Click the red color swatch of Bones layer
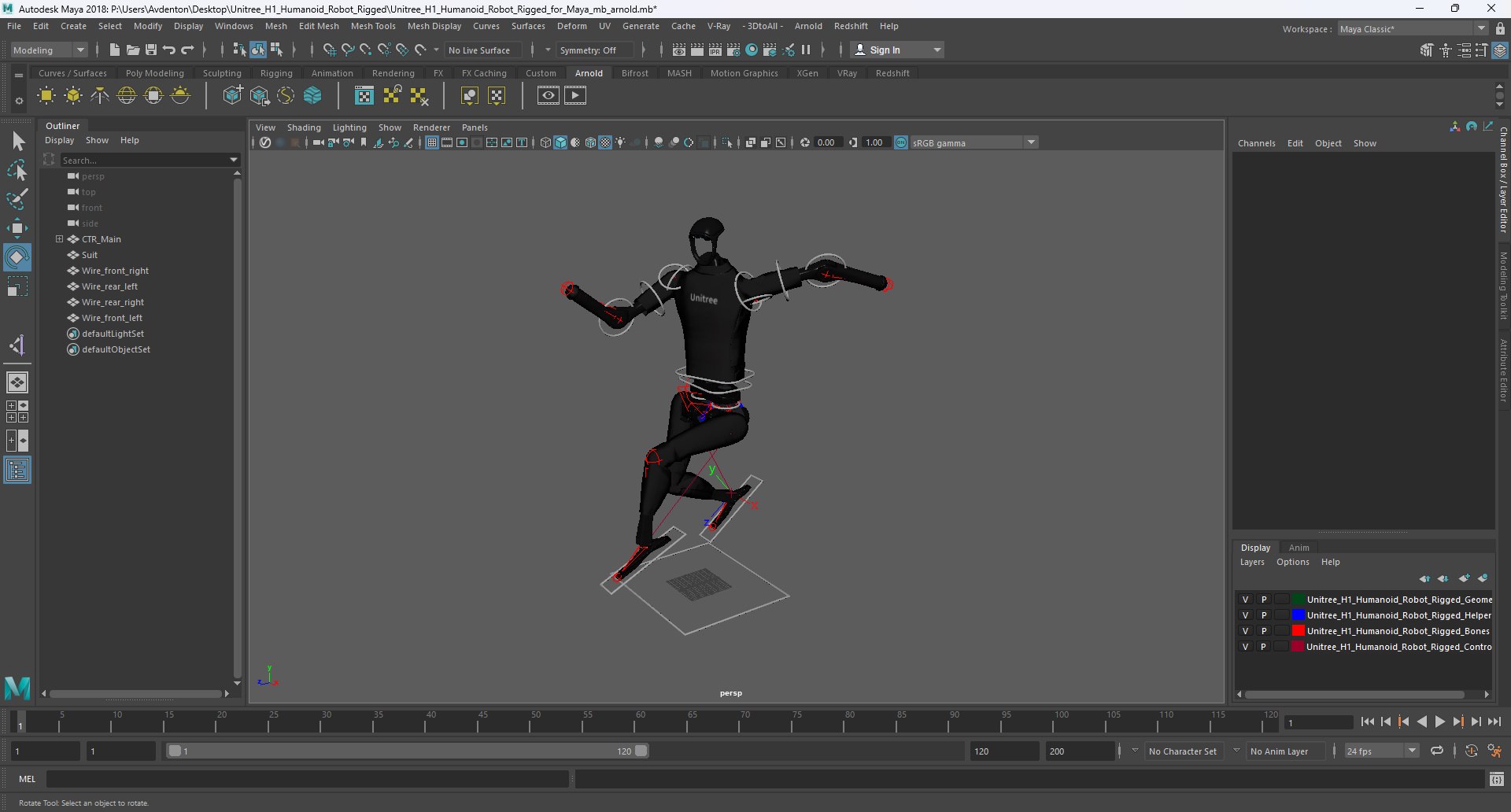This screenshot has height=812, width=1511. point(1299,631)
